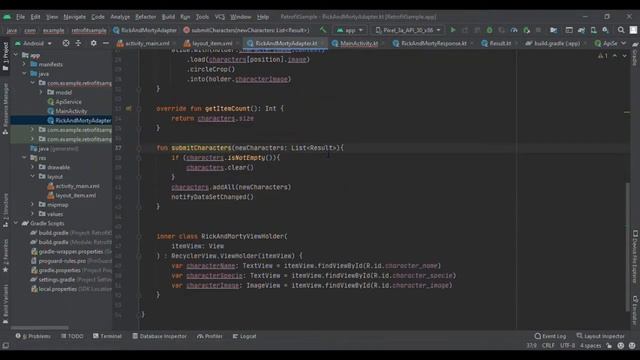Image resolution: width=640 pixels, height=360 pixels.
Task: Collapse the java folder node
Action: [24, 73]
